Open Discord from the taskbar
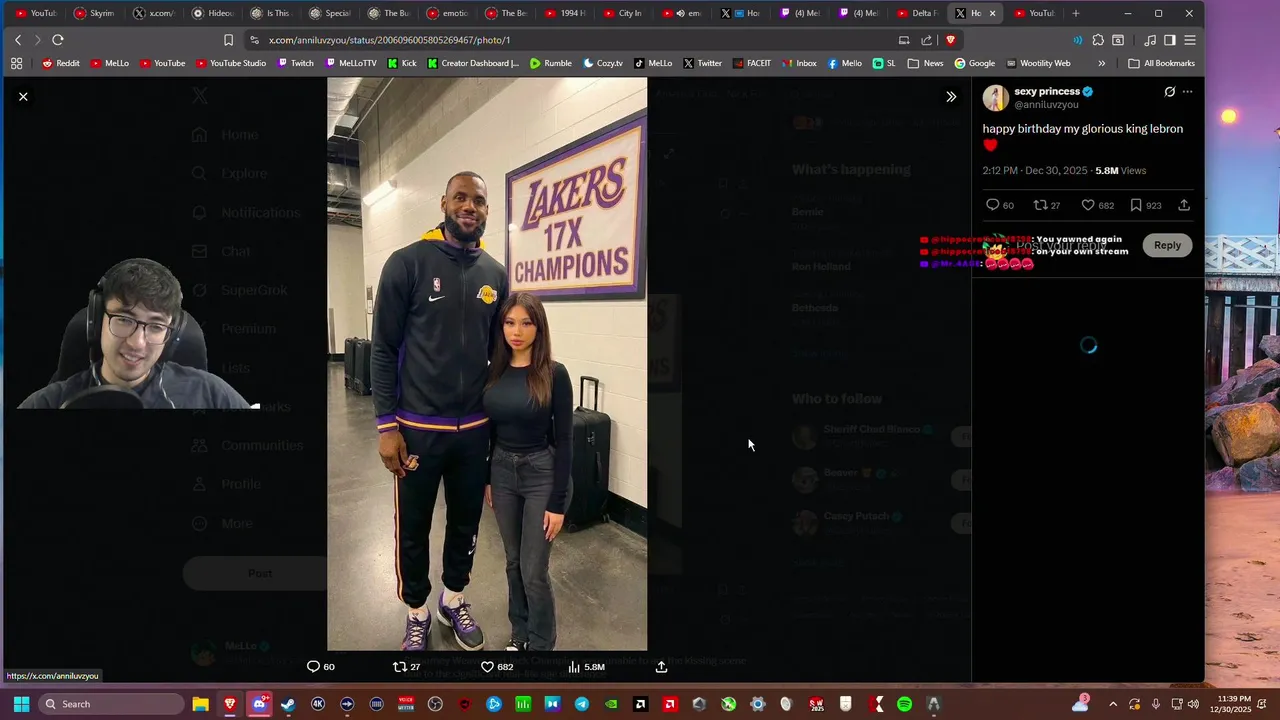1280x720 pixels. pos(259,704)
